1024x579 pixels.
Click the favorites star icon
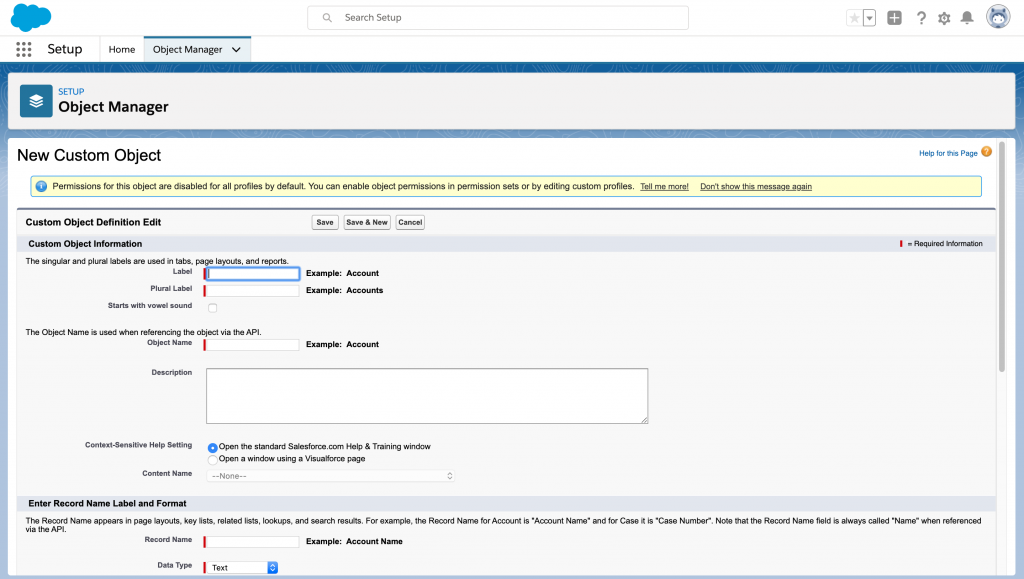(854, 18)
